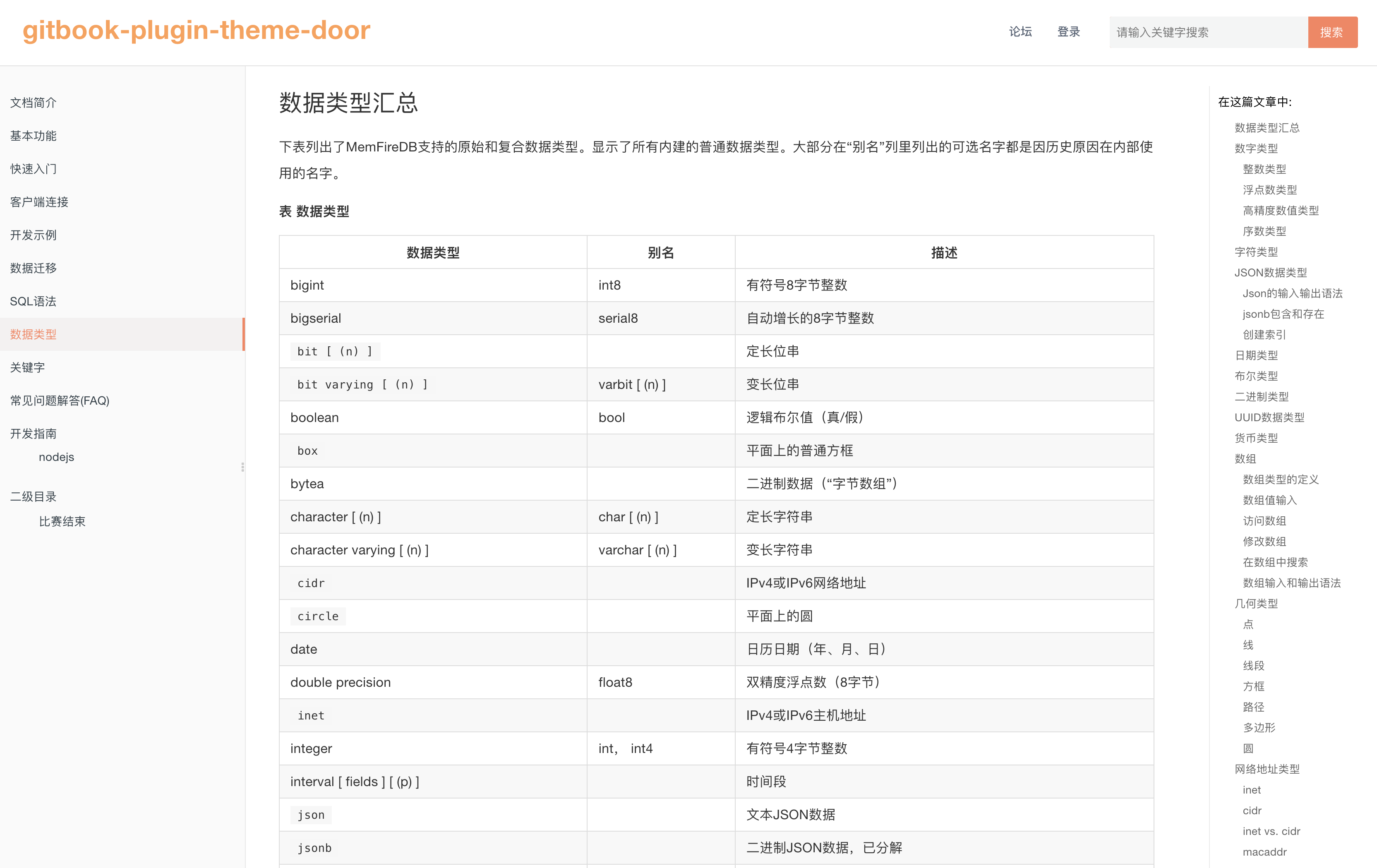Open the 登录 login link
1377x868 pixels.
tap(1068, 32)
